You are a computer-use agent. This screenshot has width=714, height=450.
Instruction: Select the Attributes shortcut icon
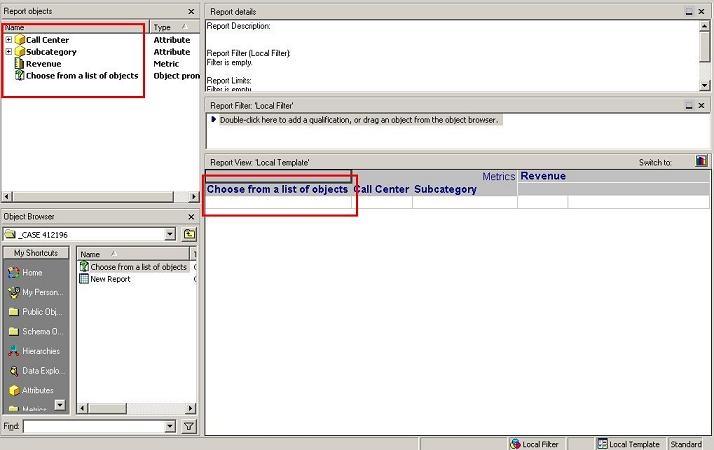pyautogui.click(x=14, y=390)
